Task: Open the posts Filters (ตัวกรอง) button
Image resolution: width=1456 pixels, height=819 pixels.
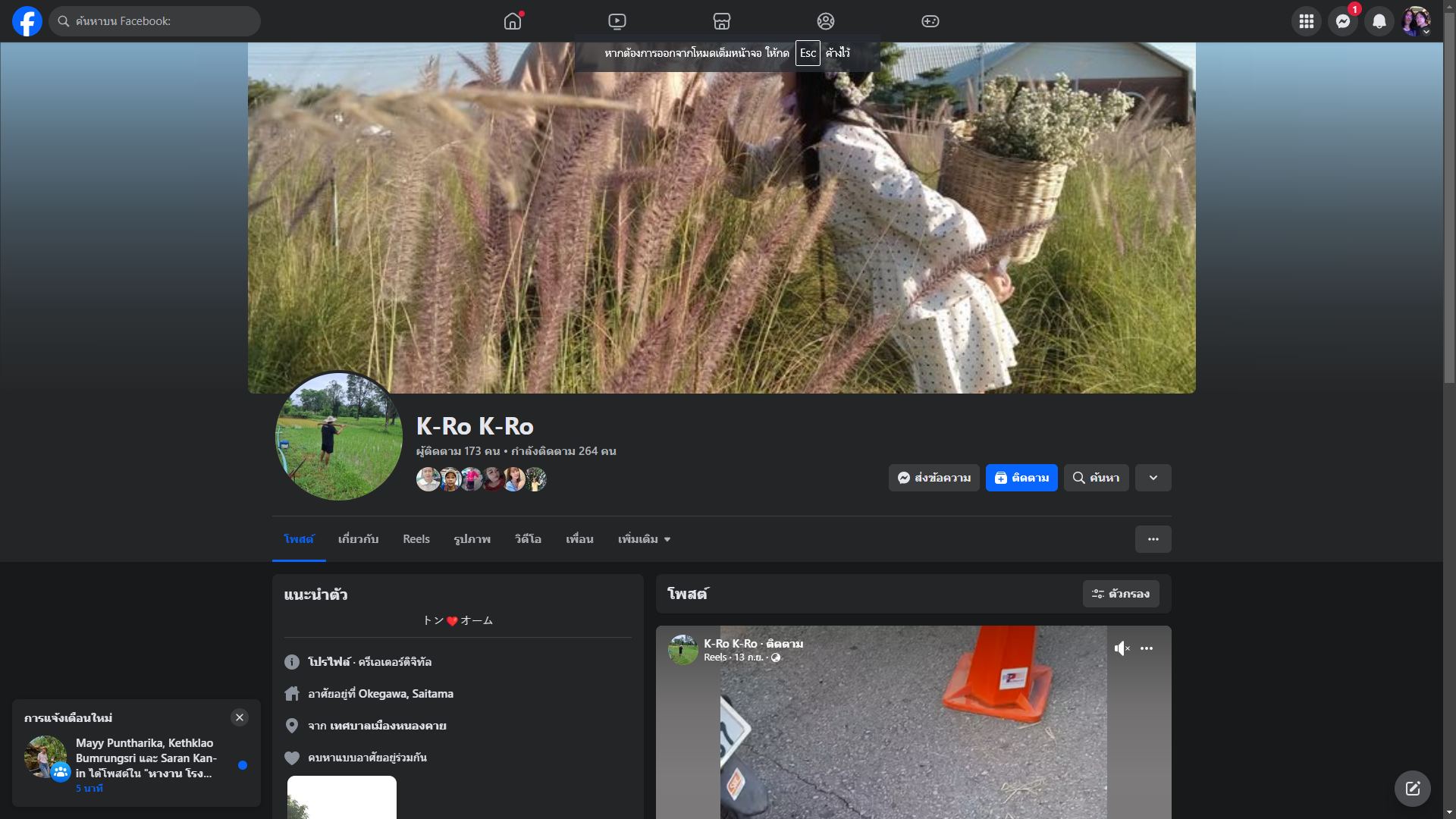Action: [x=1121, y=594]
